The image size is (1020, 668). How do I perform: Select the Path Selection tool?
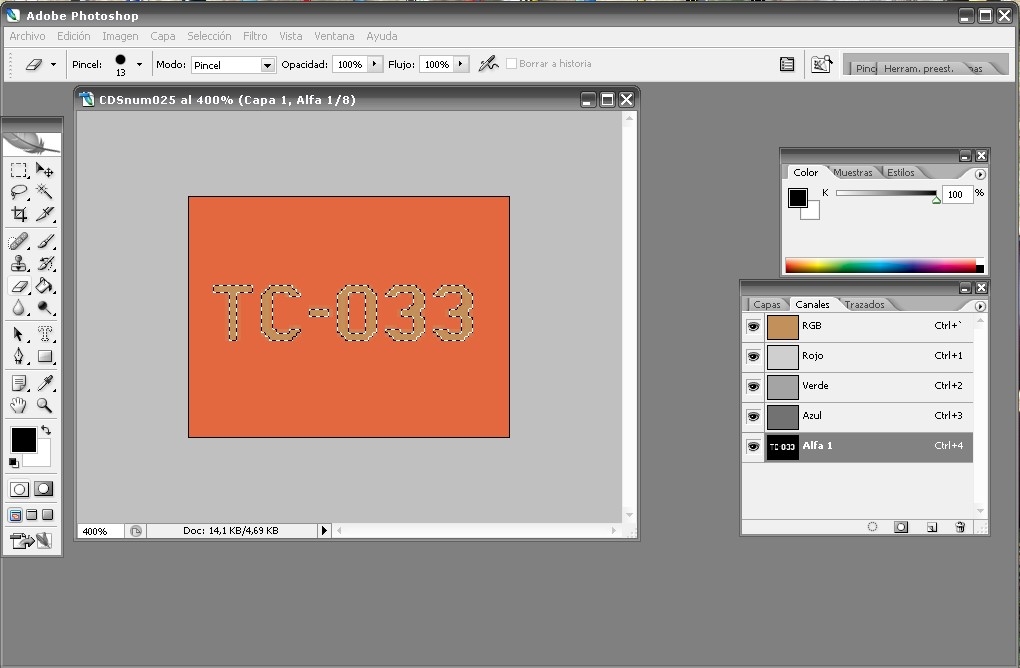(19, 334)
